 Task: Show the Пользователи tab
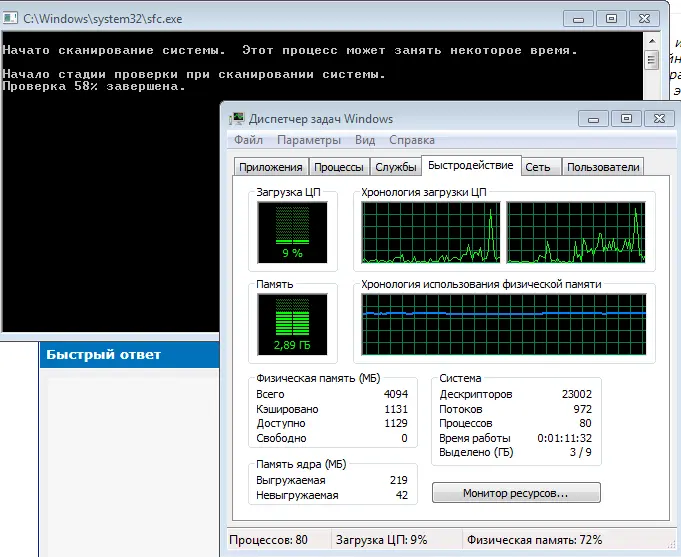(x=603, y=167)
